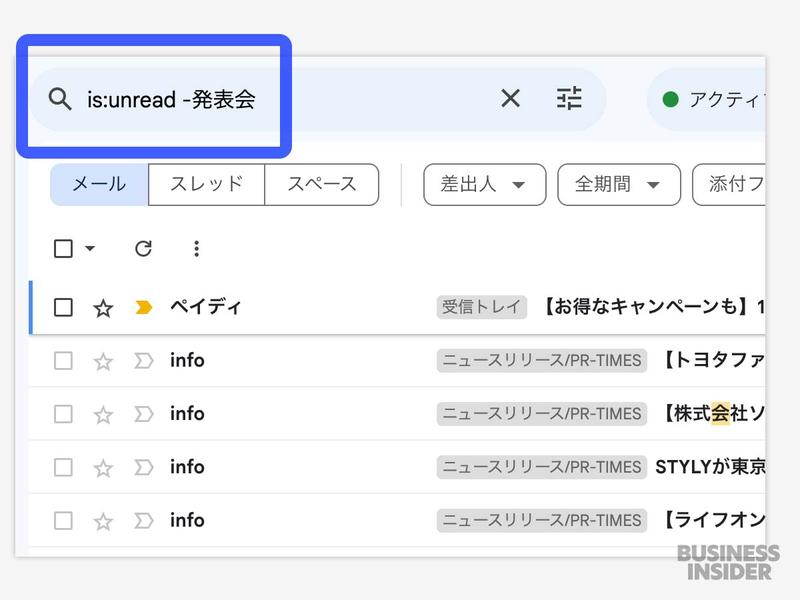Star the ペイディ email
The height and width of the screenshot is (600, 800).
[103, 308]
